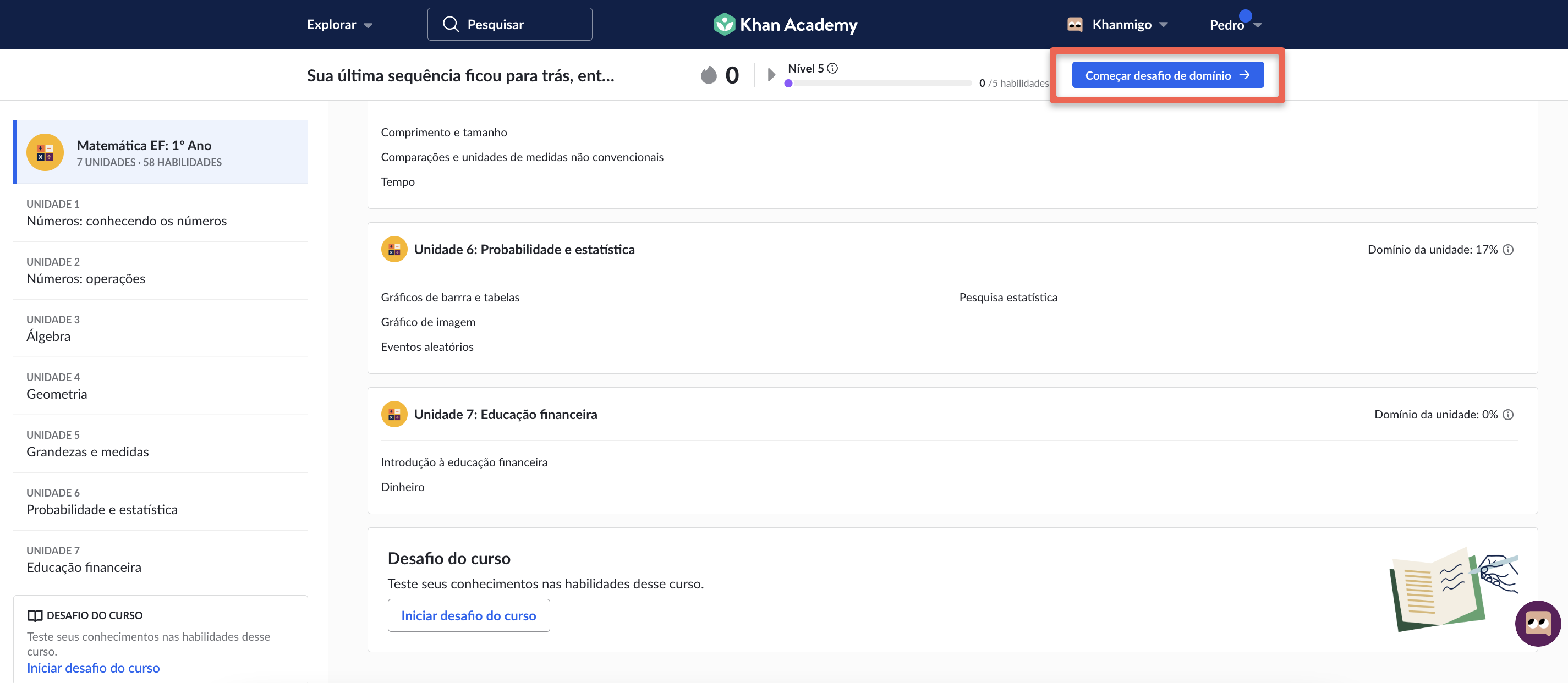Click the Unidade 6: Probabilidade e estatística heading
The width and height of the screenshot is (1568, 683).
tap(524, 249)
